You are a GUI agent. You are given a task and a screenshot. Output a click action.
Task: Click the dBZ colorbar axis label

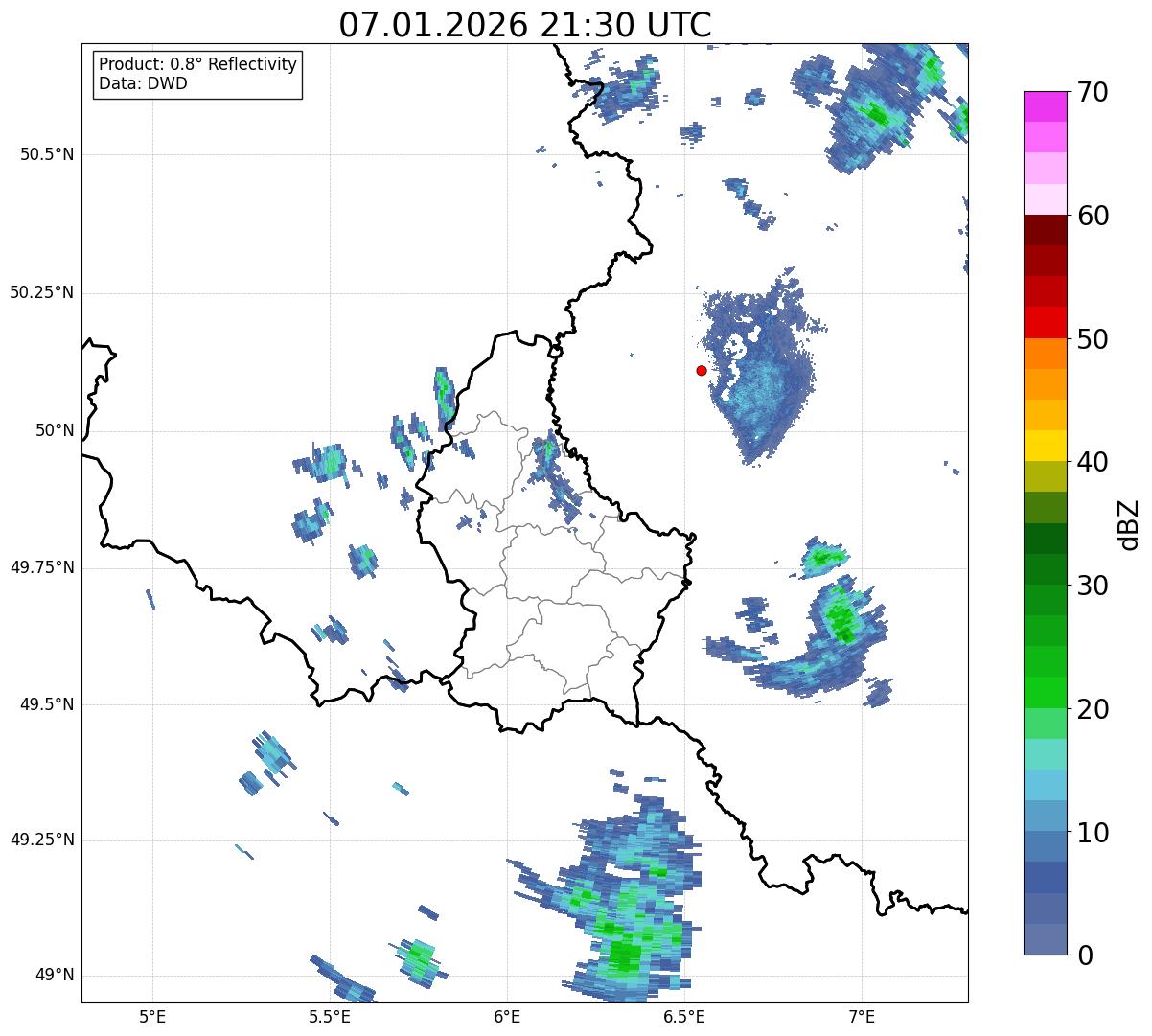pos(1129,523)
